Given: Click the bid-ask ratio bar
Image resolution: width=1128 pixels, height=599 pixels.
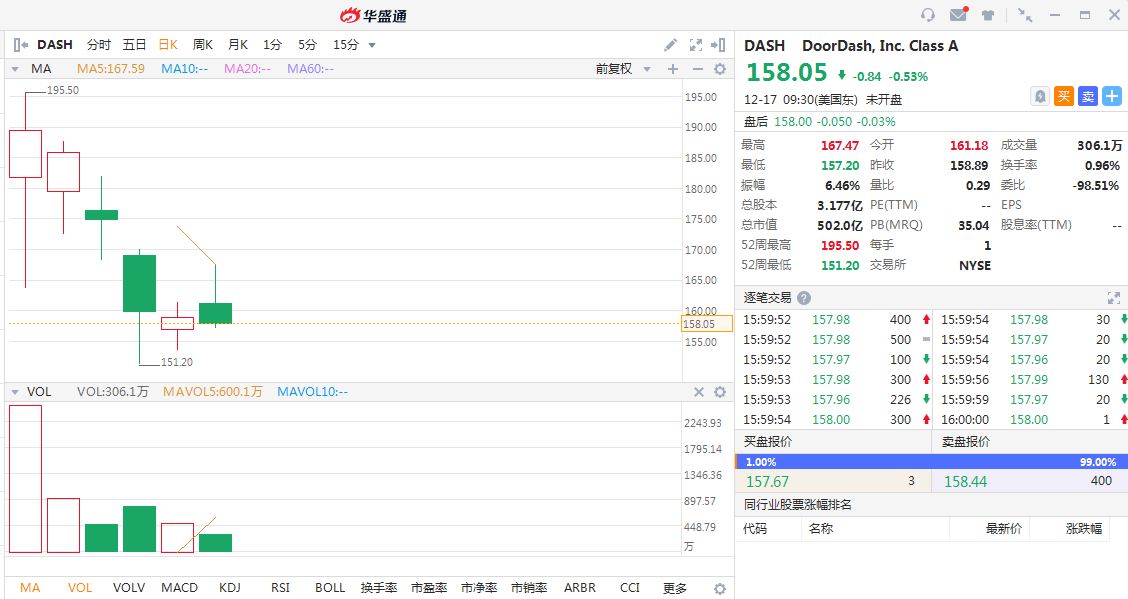Looking at the screenshot, I should coord(931,462).
